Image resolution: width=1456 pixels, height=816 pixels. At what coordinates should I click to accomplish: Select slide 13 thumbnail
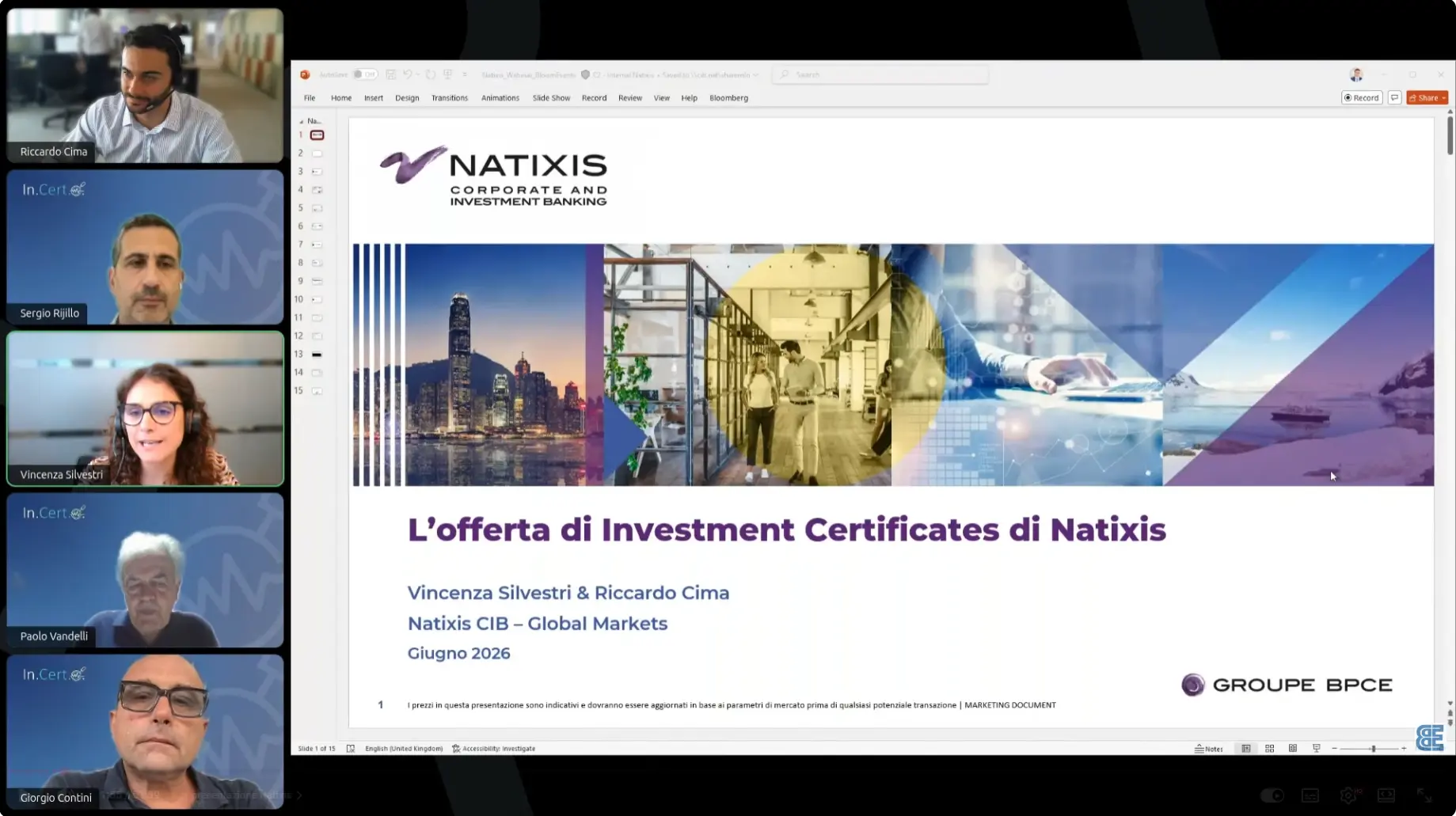pos(317,355)
